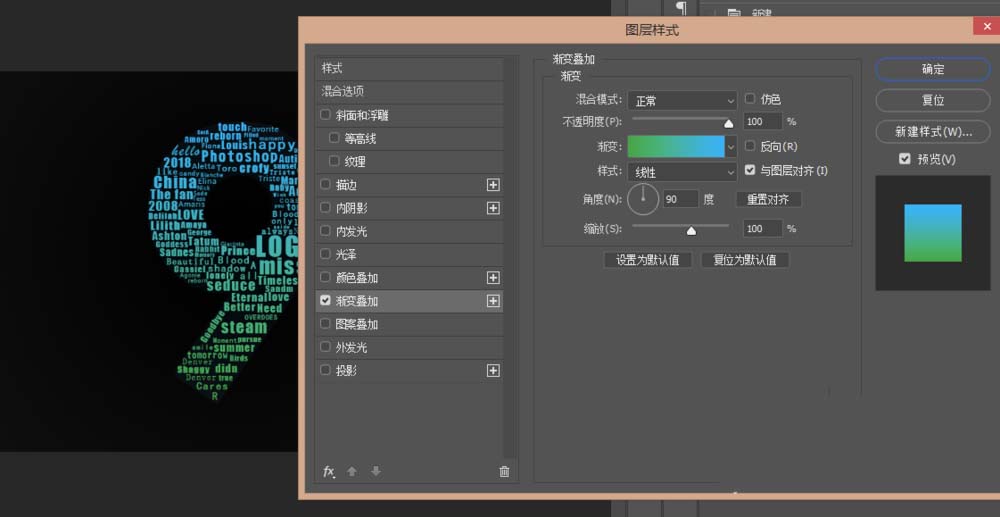Enable the 描边 checkbox
1000x517 pixels.
325,184
